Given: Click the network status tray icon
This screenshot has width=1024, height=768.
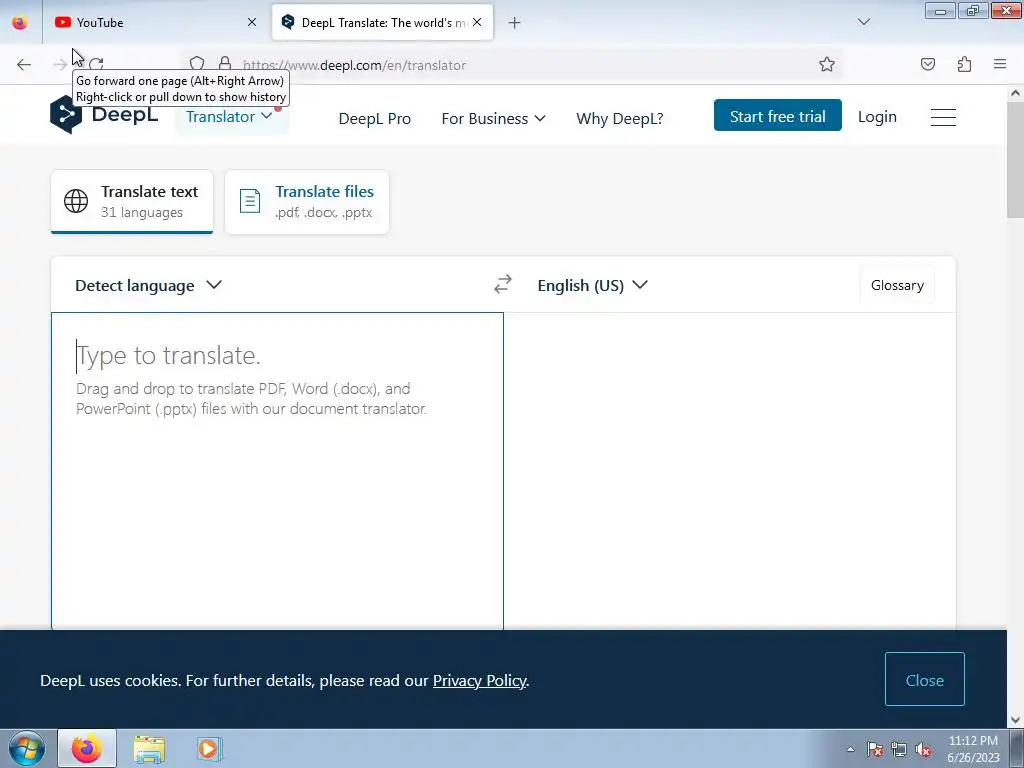Looking at the screenshot, I should click(899, 749).
